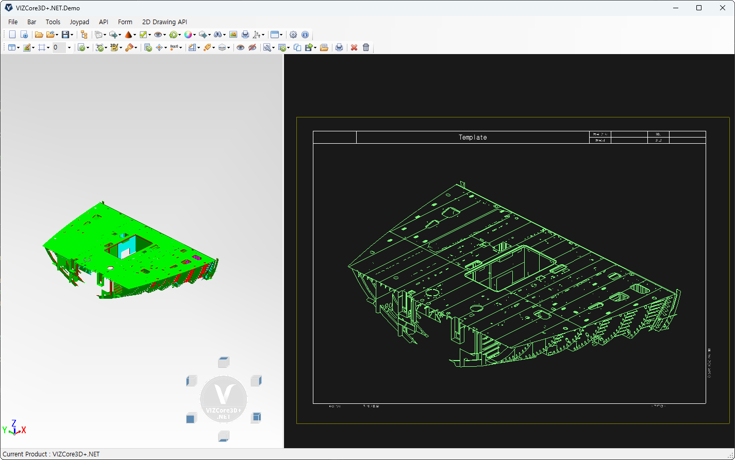Click the new document with info badge icon
The image size is (735, 460).
(x=24, y=34)
